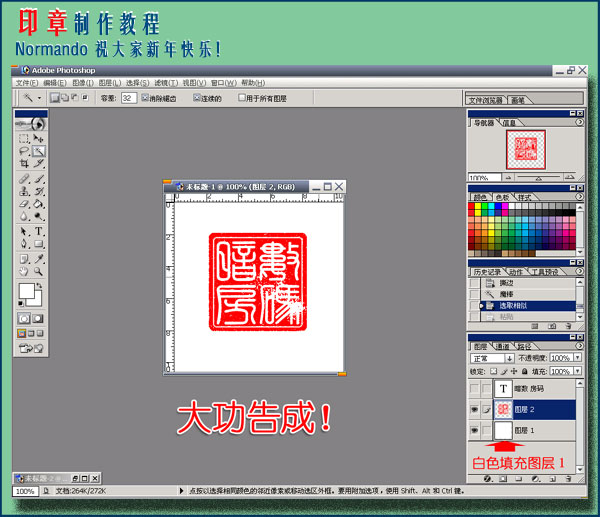
Task: Open the 文件浏览器 file browser tab
Action: [485, 100]
